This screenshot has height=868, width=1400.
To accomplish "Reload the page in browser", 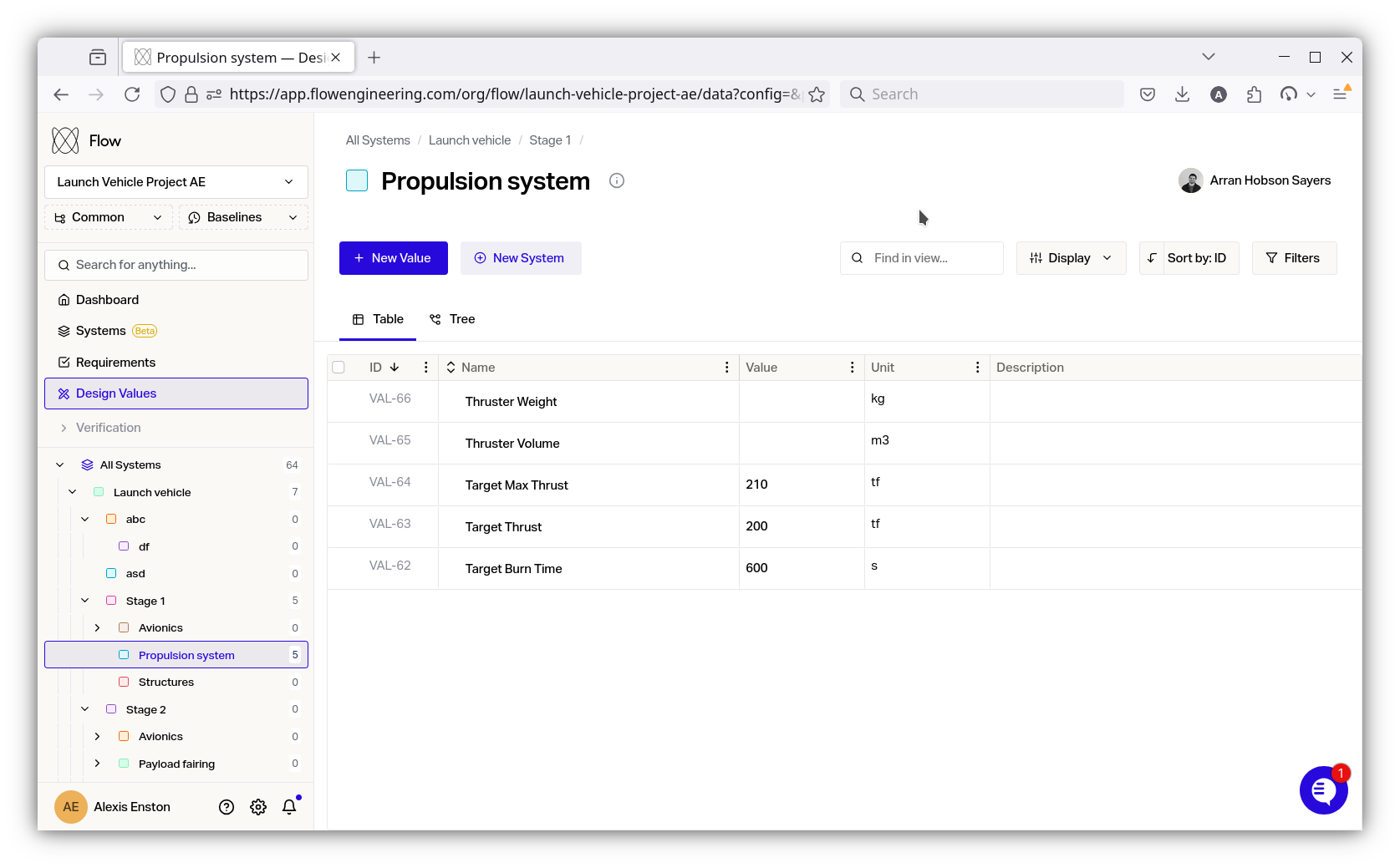I will (x=132, y=94).
